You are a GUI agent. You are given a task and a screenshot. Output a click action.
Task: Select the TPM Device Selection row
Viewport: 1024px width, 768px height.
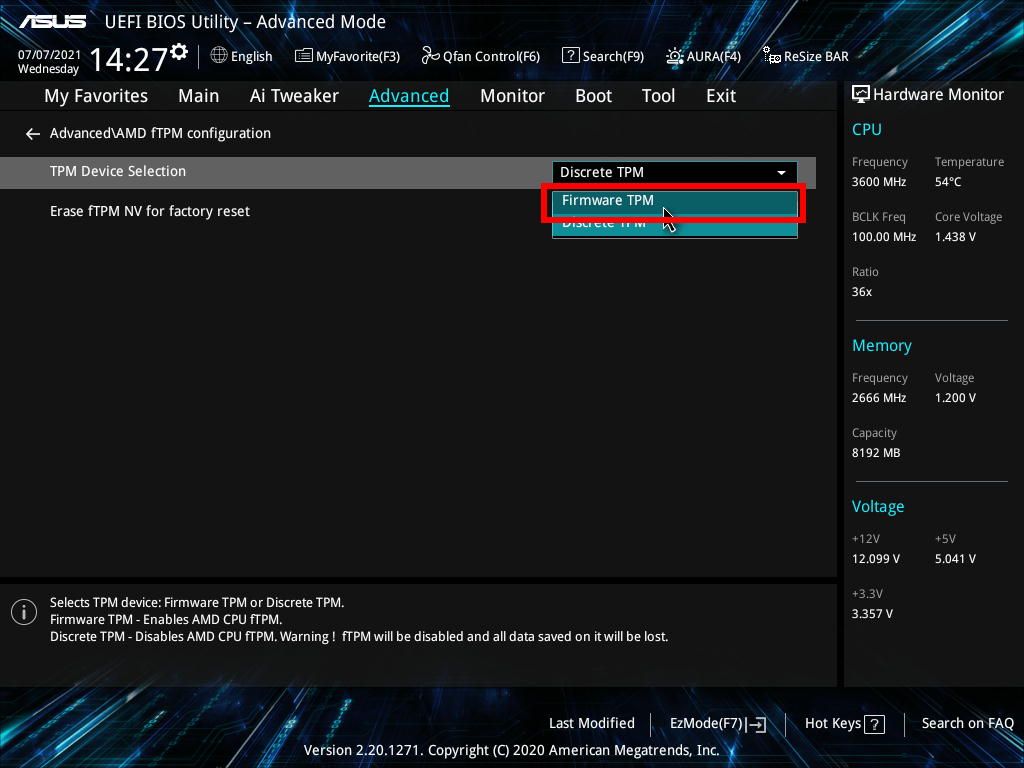click(408, 172)
